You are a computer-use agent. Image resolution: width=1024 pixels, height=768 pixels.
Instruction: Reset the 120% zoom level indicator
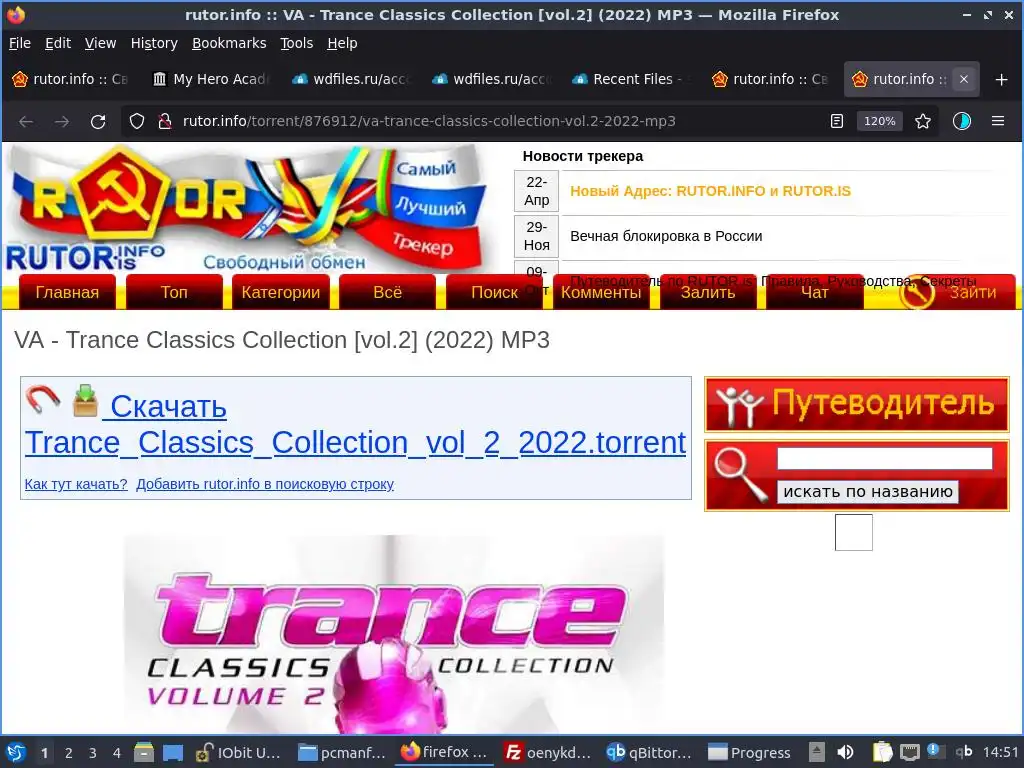point(880,121)
